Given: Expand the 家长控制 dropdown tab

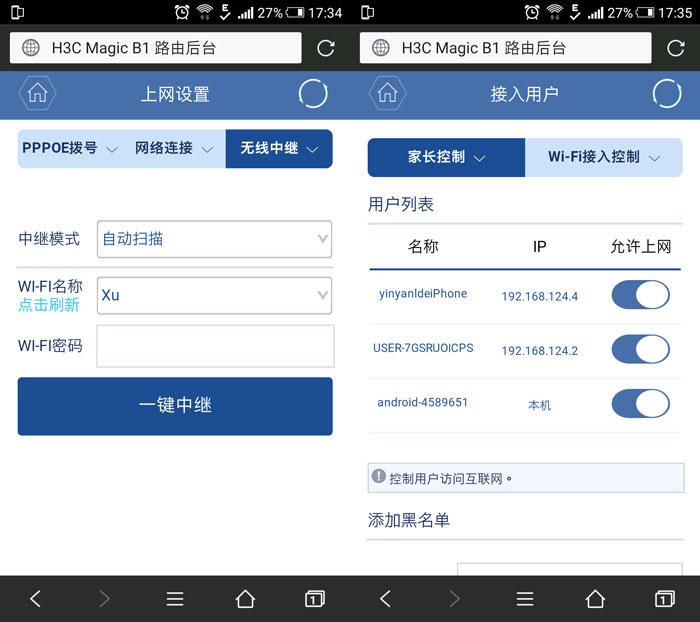Looking at the screenshot, I should tap(446, 157).
